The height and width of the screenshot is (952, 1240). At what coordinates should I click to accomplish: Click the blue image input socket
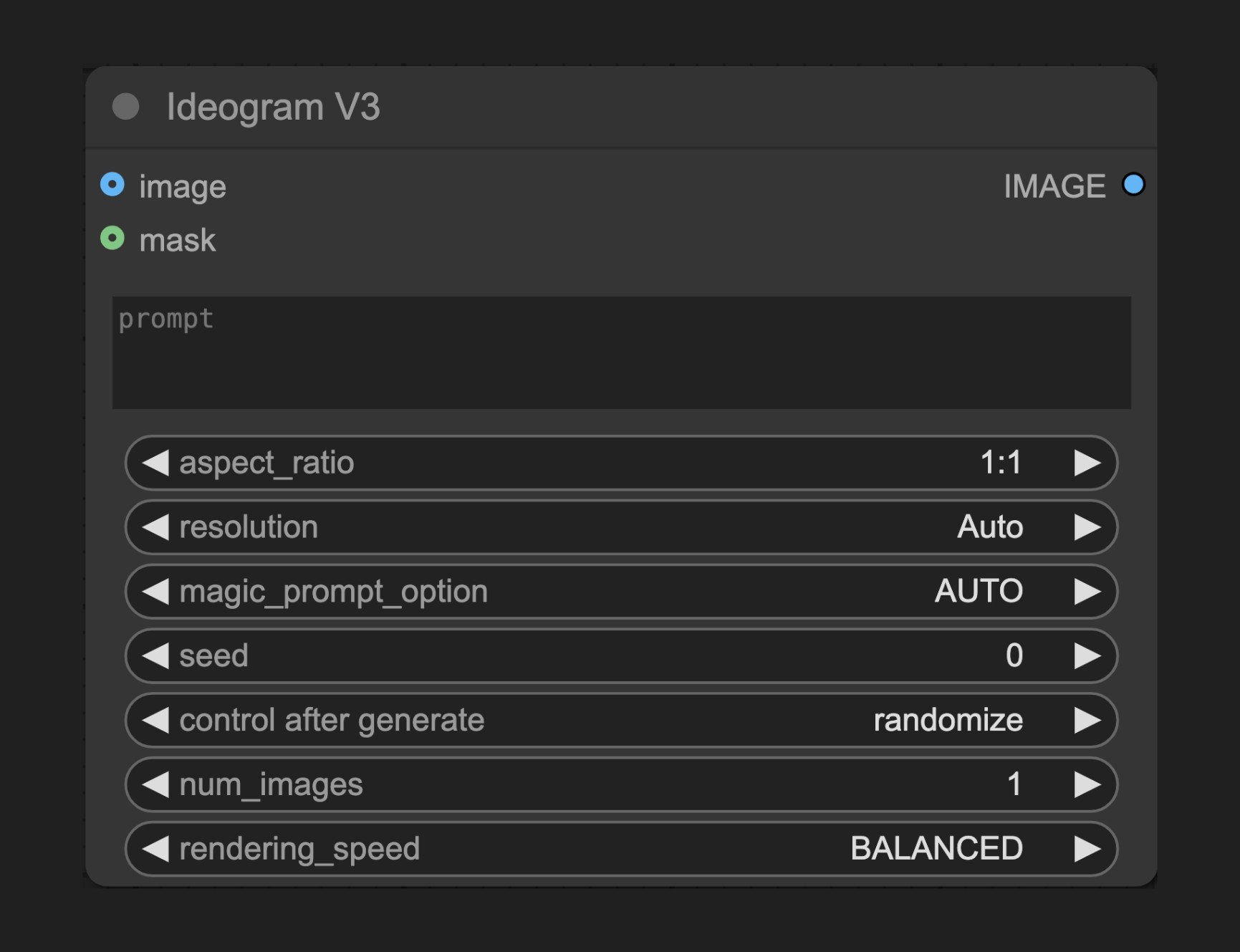[x=112, y=185]
